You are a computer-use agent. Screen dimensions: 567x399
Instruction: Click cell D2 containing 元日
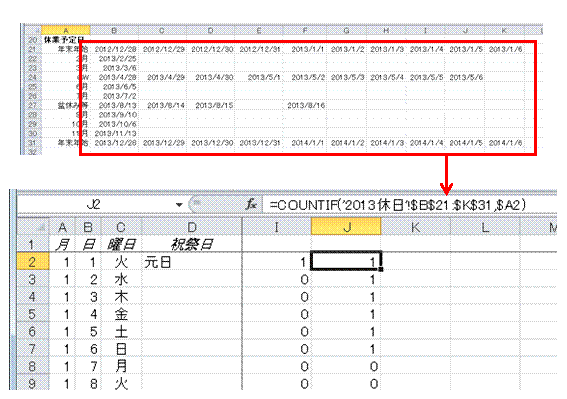point(192,262)
